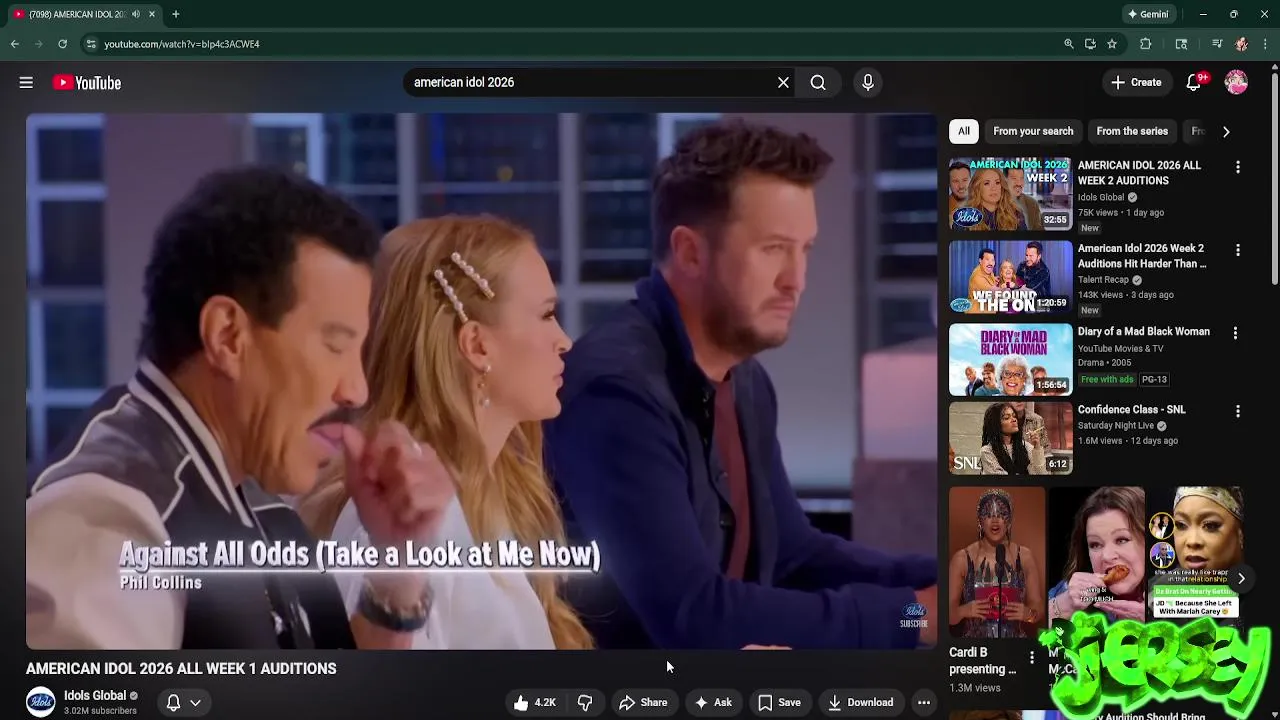Ask about this video
Viewport: 1280px width, 720px height.
713,703
